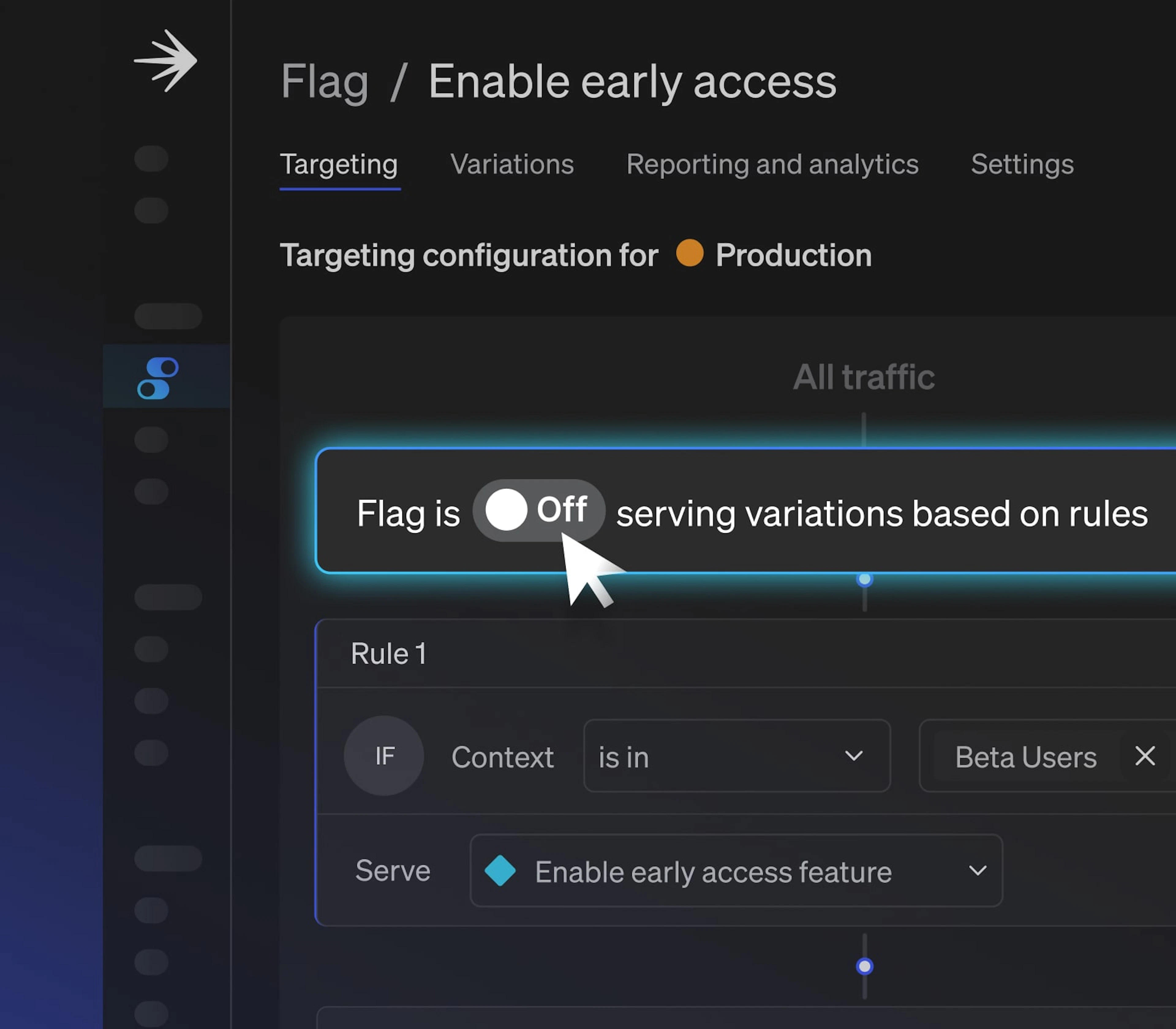This screenshot has height=1029, width=1176.
Task: Click the IF condition circle badge
Action: click(x=383, y=756)
